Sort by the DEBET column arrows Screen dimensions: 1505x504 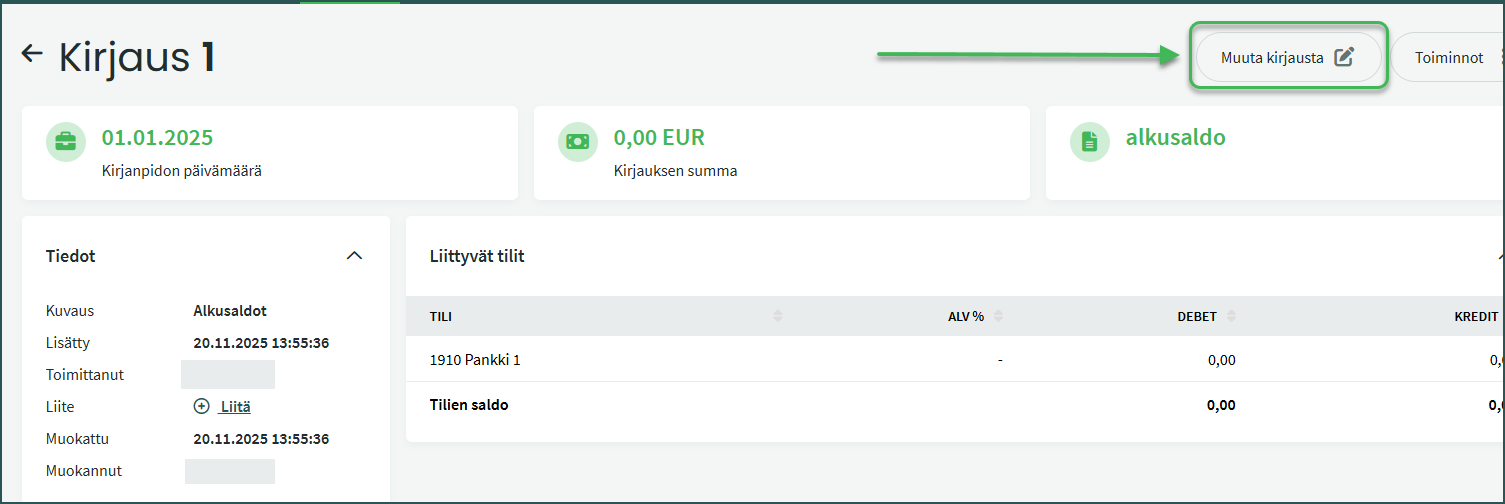coord(1231,316)
